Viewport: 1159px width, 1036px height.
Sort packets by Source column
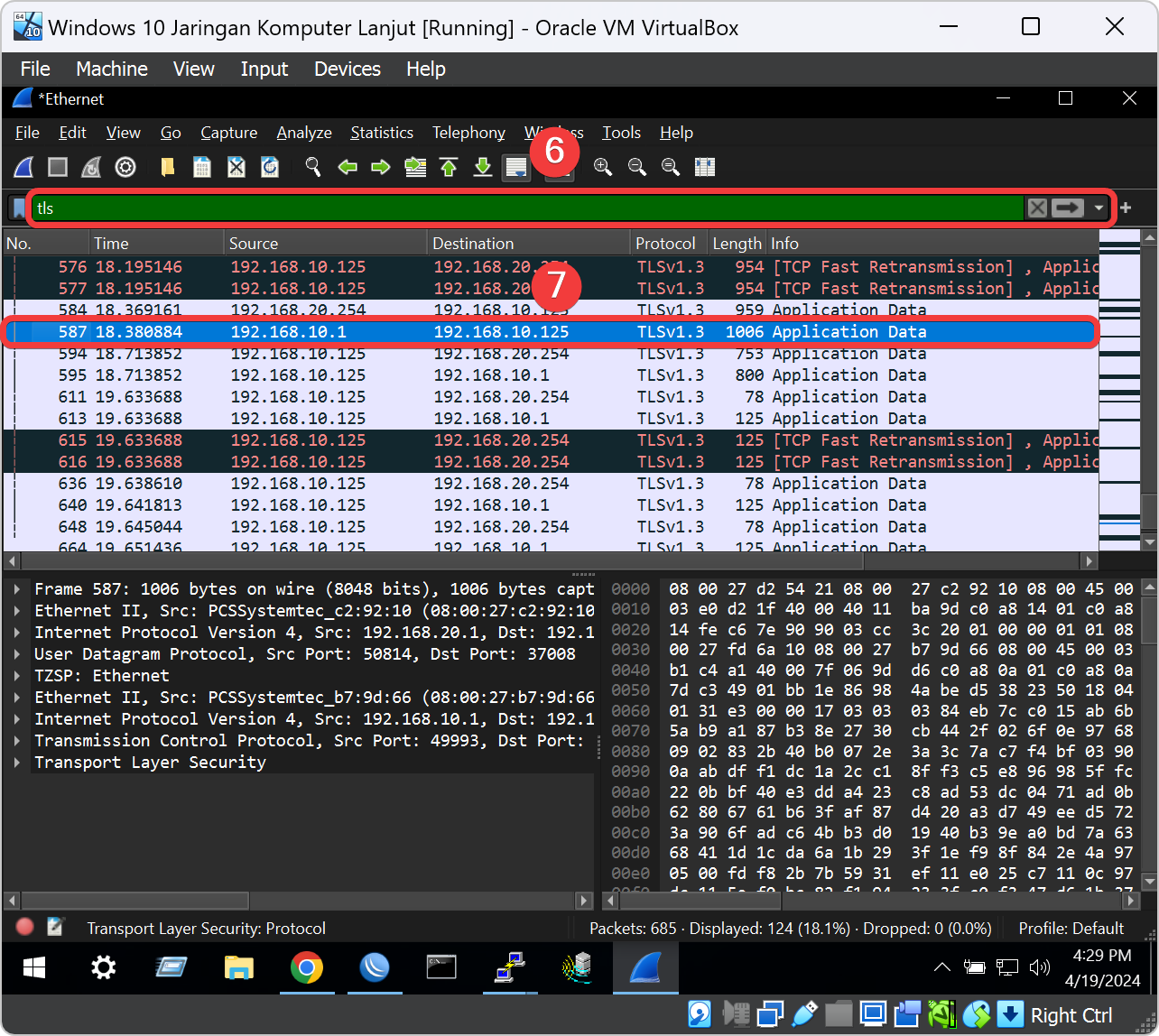(325, 244)
